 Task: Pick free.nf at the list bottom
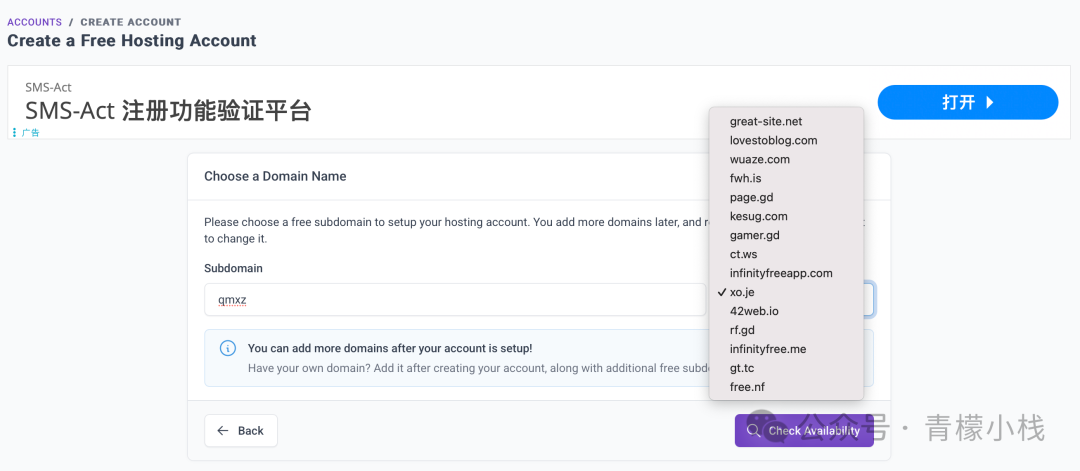point(747,387)
